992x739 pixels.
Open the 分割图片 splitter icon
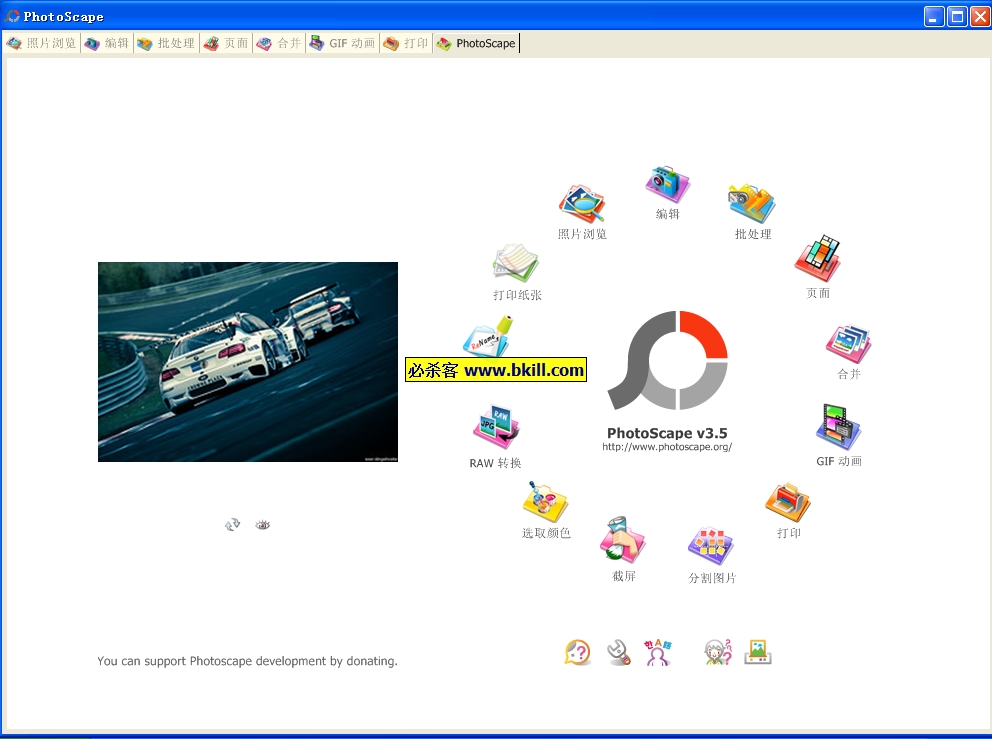coord(711,546)
